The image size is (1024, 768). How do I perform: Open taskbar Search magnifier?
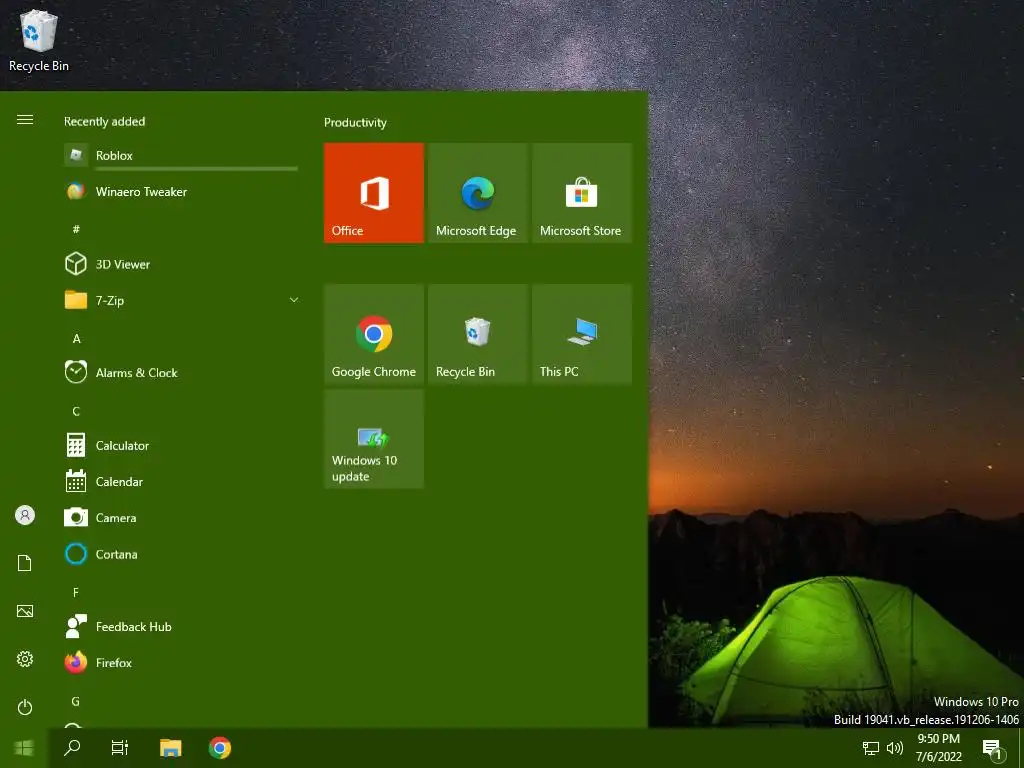coord(72,748)
